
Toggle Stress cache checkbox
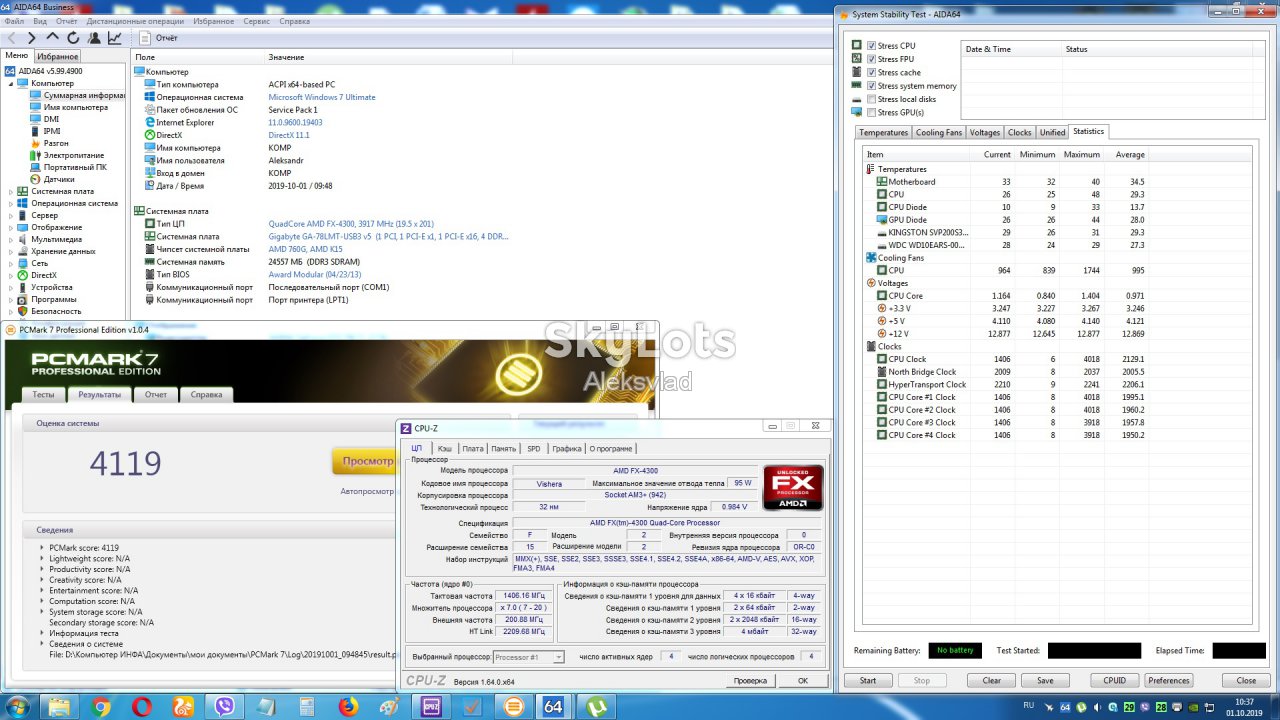pyautogui.click(x=872, y=72)
